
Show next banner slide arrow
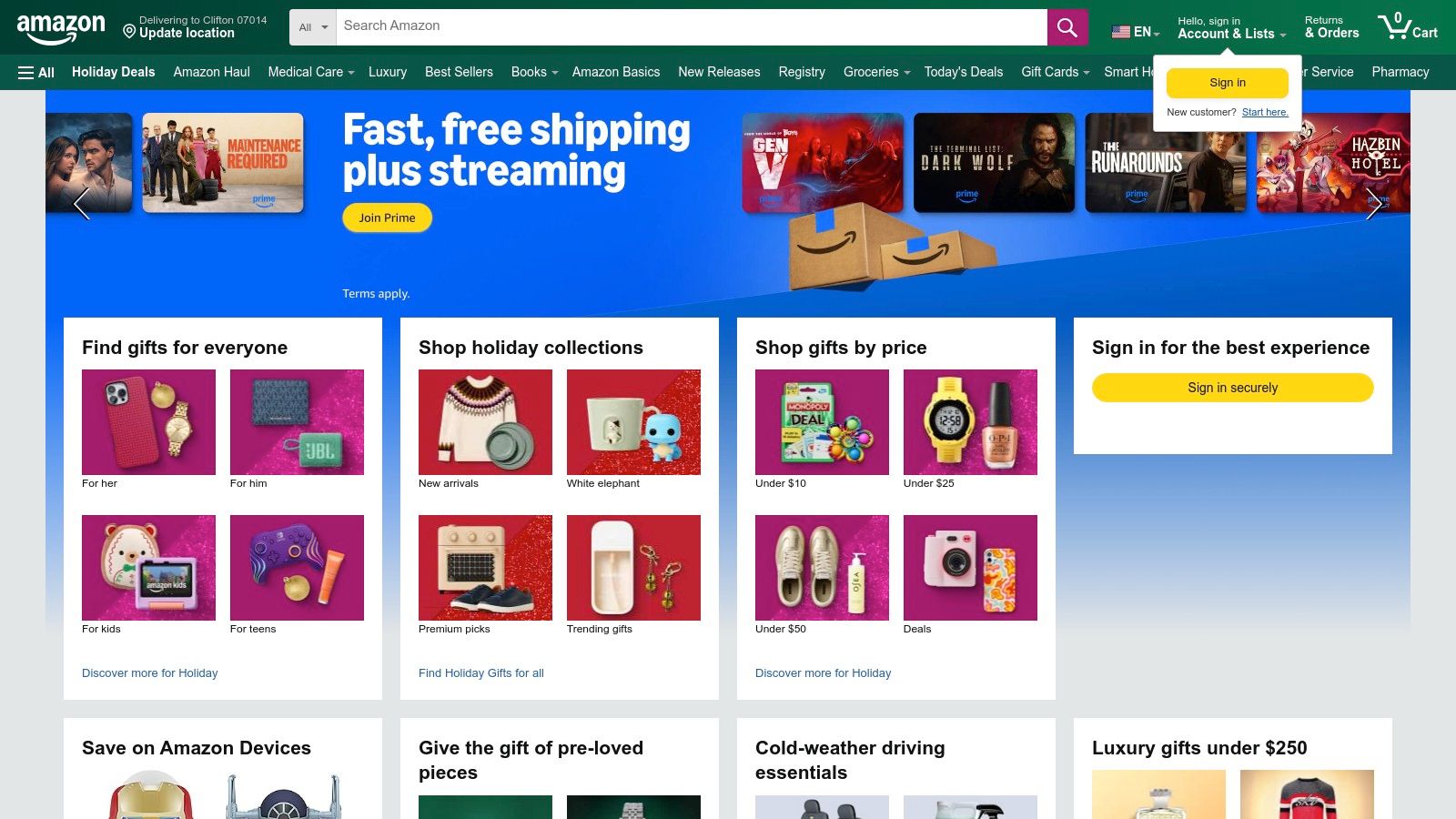1374,204
